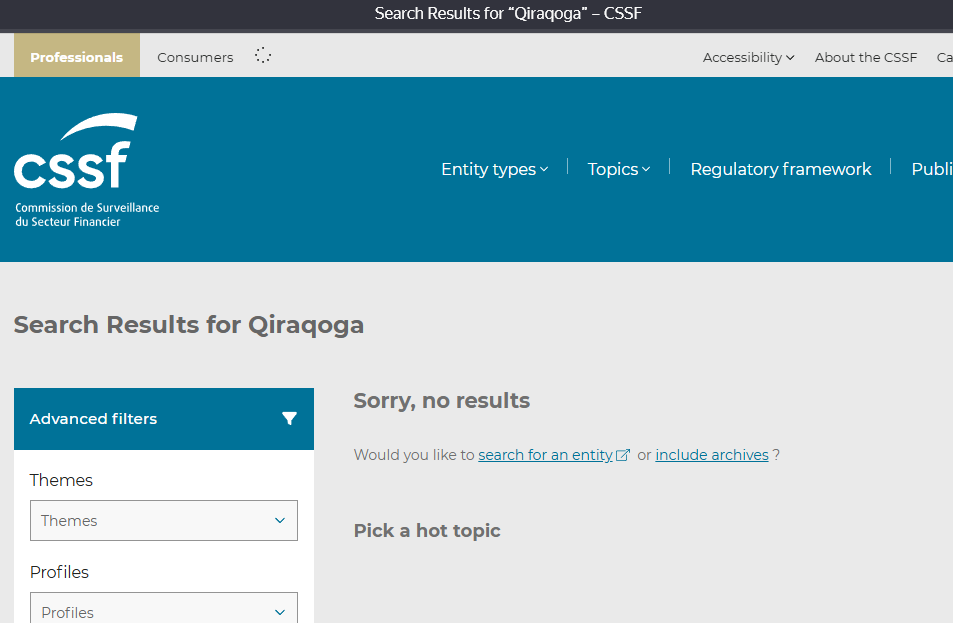The image size is (953, 623).
Task: Click the funnel icon on Advanced filters
Action: click(290, 419)
